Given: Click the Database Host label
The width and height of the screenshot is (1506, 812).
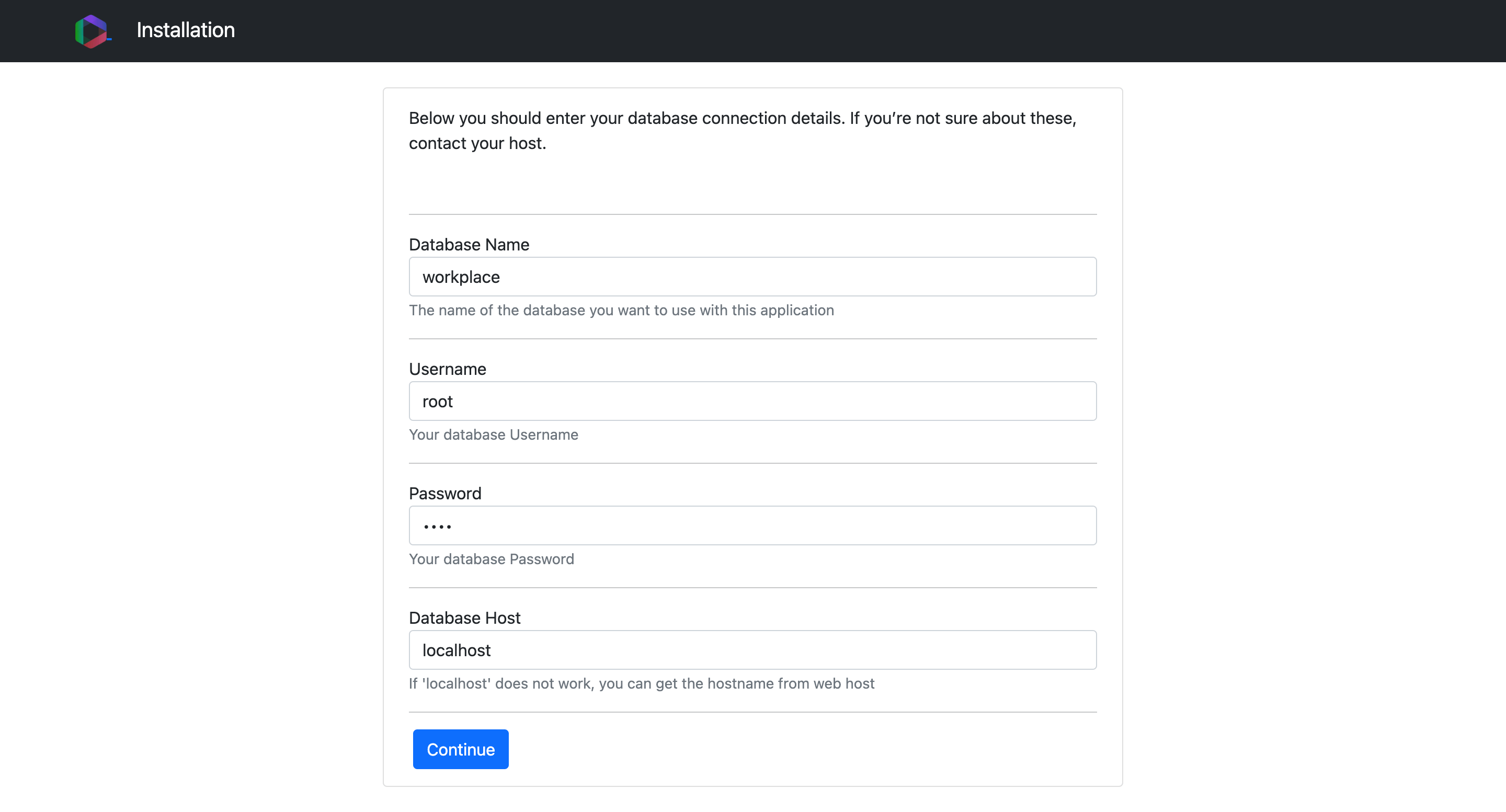Looking at the screenshot, I should [464, 618].
